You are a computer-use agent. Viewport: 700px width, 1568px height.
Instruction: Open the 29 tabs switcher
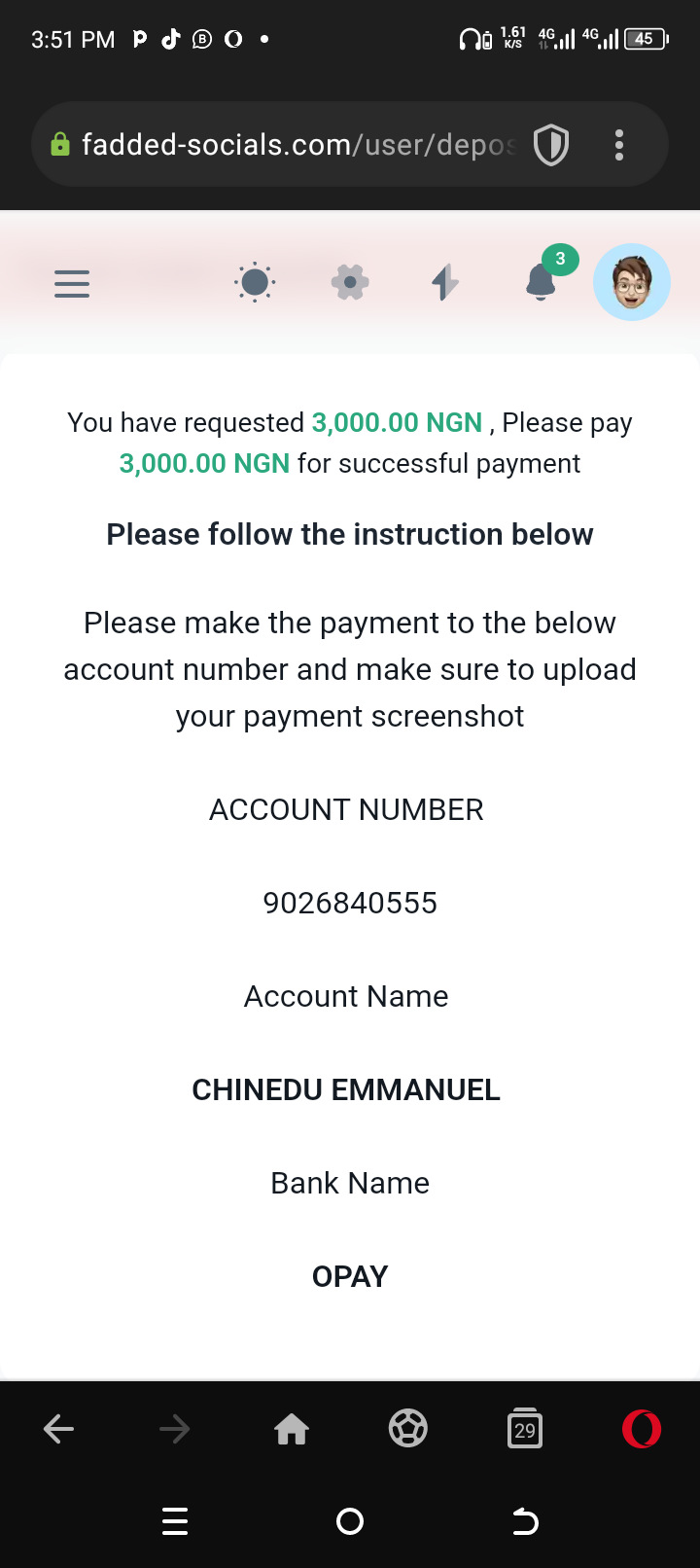coord(525,1429)
